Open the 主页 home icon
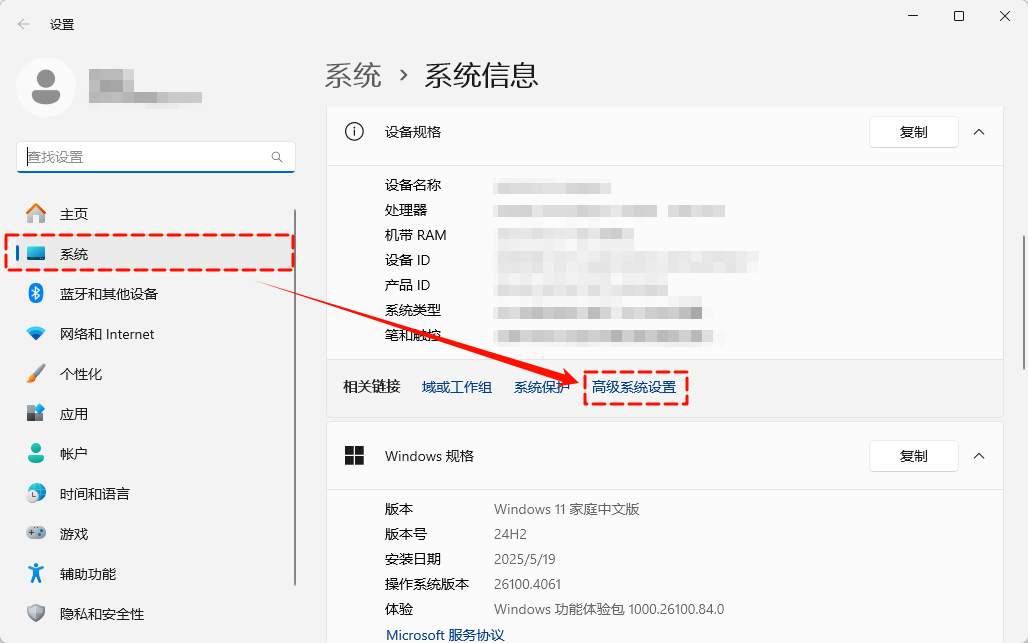Screen dimensions: 1028x643 [x=36, y=214]
